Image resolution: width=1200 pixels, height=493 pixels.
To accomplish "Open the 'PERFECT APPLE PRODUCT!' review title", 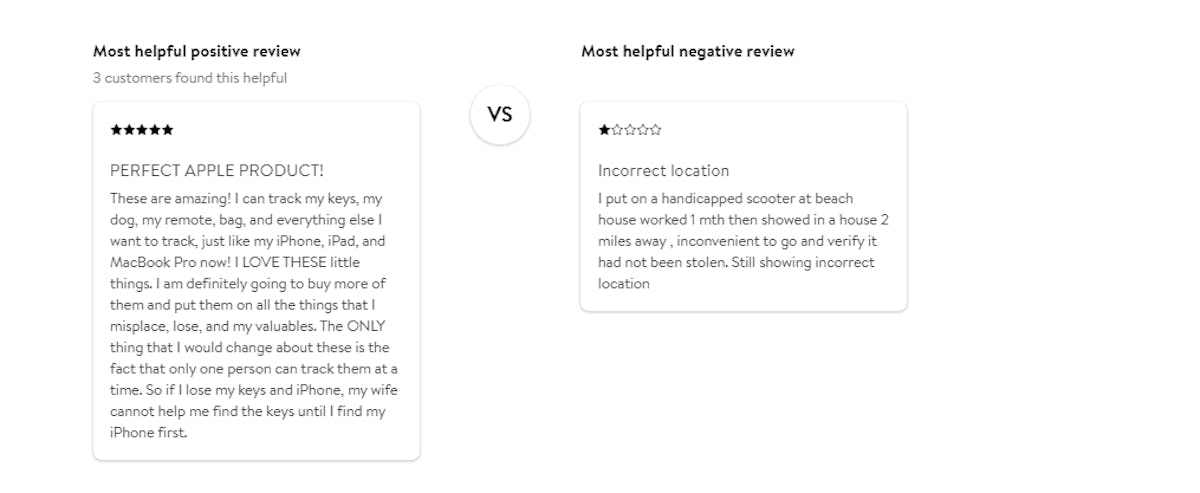I will 217,171.
